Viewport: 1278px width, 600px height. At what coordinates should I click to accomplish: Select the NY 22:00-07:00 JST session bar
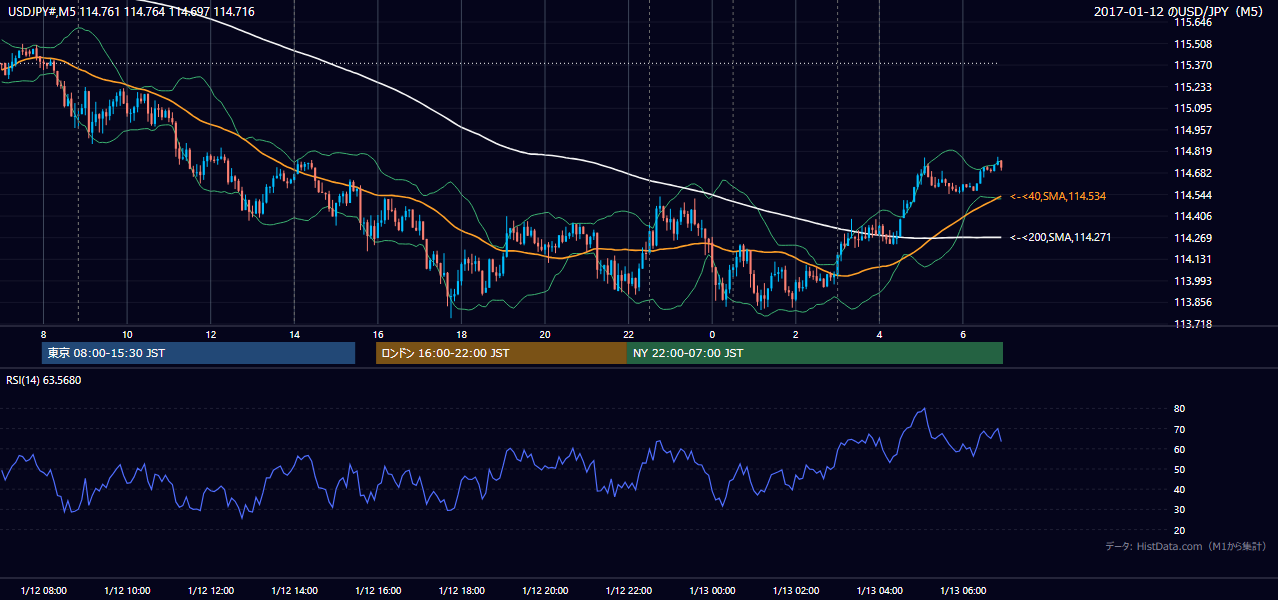[x=815, y=353]
